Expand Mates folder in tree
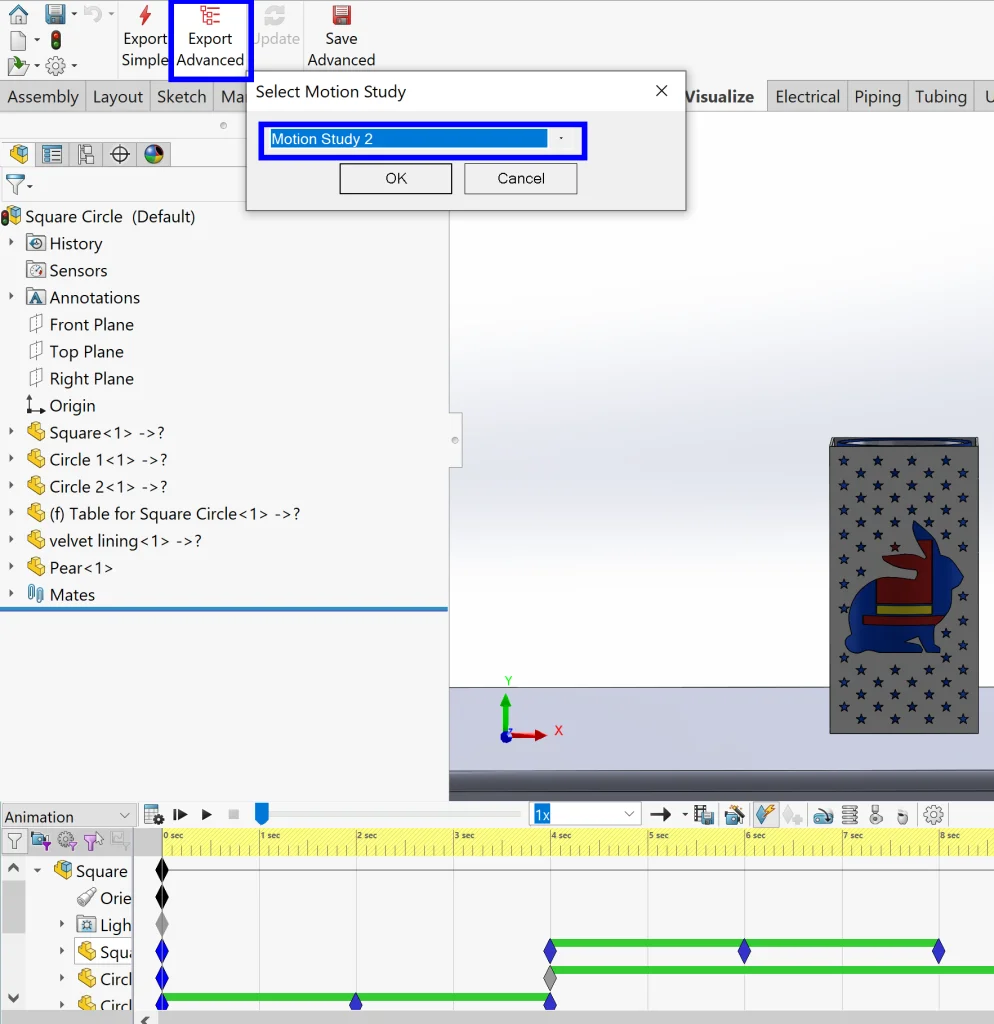The height and width of the screenshot is (1024, 994). click(11, 594)
